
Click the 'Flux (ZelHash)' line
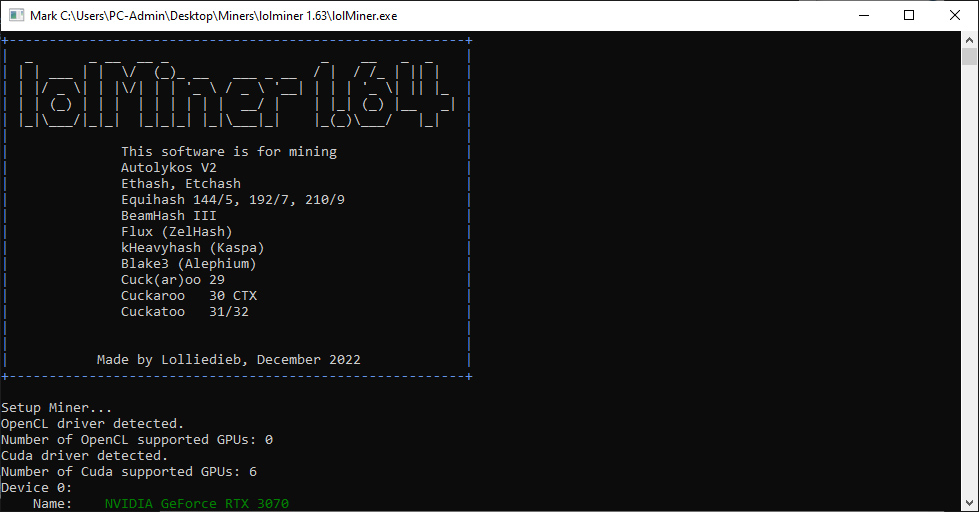click(x=177, y=232)
